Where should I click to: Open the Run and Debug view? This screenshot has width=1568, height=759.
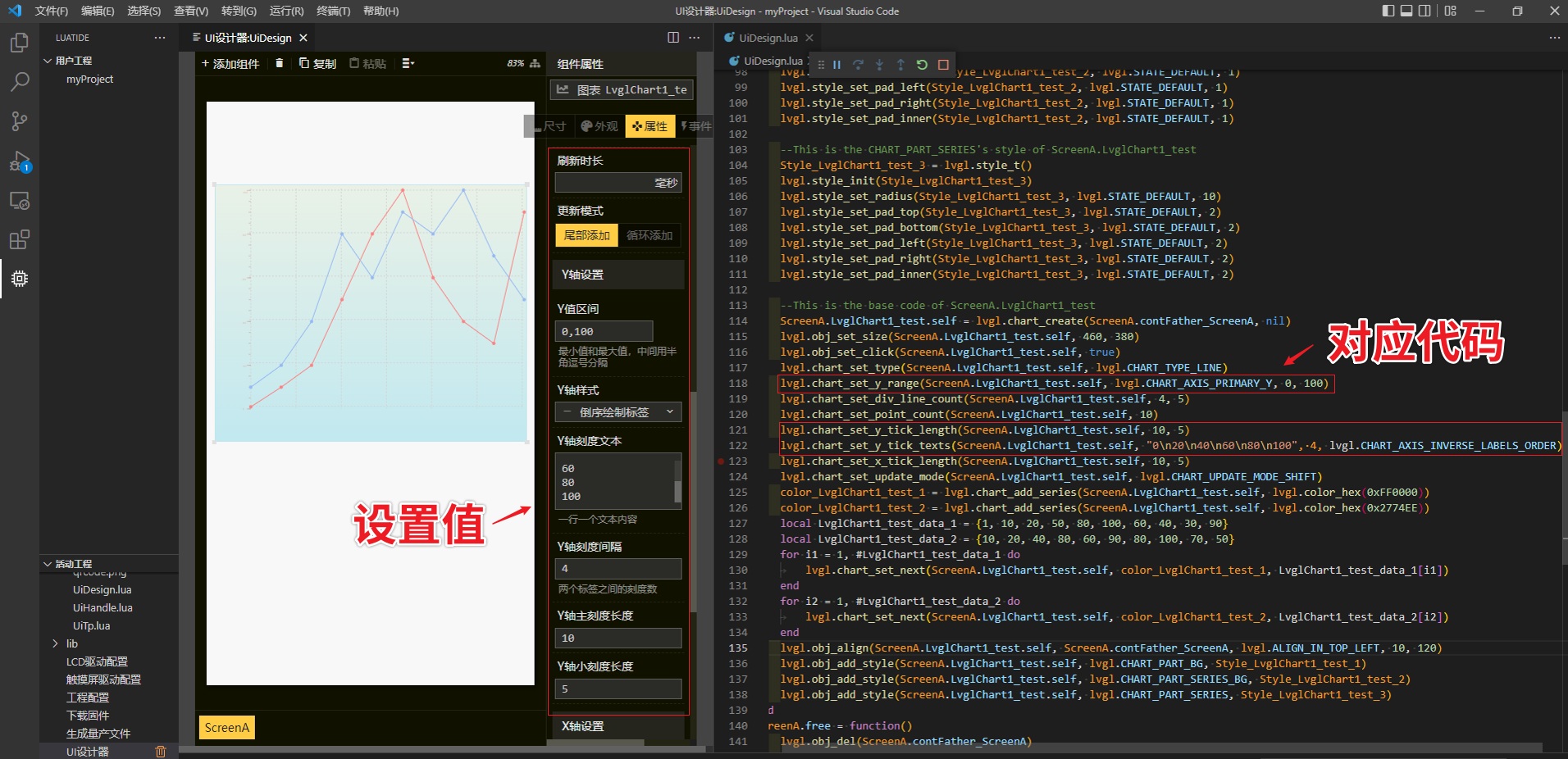coord(20,161)
